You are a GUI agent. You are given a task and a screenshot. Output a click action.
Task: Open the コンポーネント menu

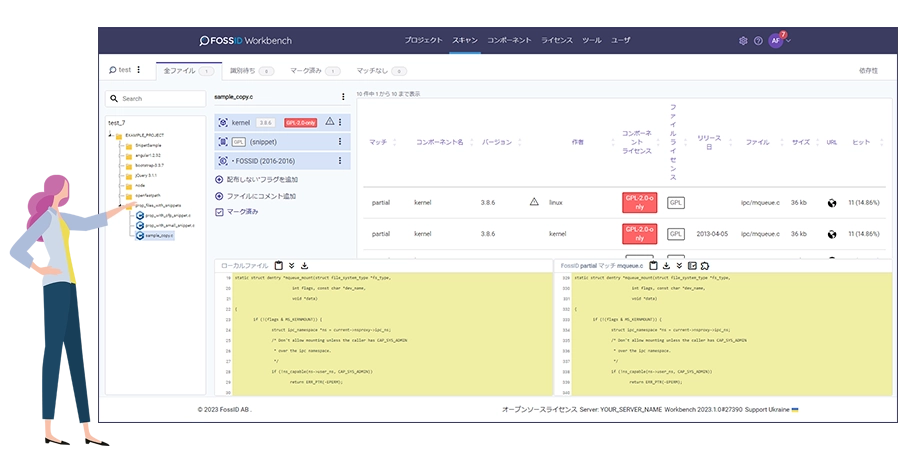click(x=509, y=40)
